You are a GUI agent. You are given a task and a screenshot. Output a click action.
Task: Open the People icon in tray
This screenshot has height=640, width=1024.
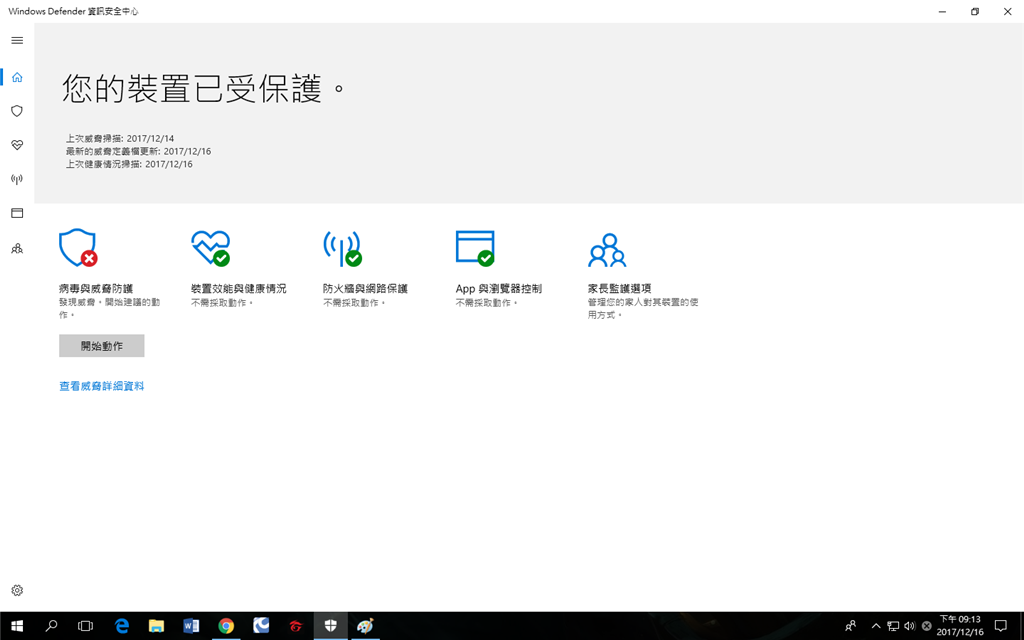tap(850, 626)
